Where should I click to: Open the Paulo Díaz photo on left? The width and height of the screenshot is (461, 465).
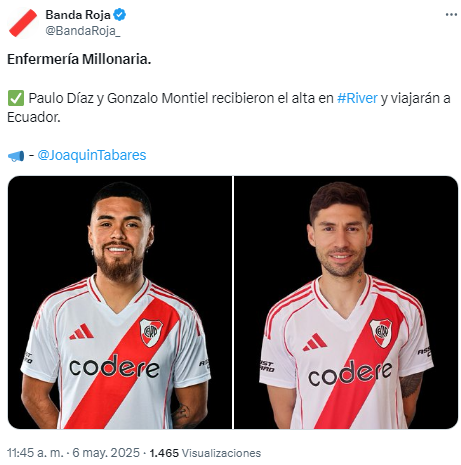pos(120,302)
